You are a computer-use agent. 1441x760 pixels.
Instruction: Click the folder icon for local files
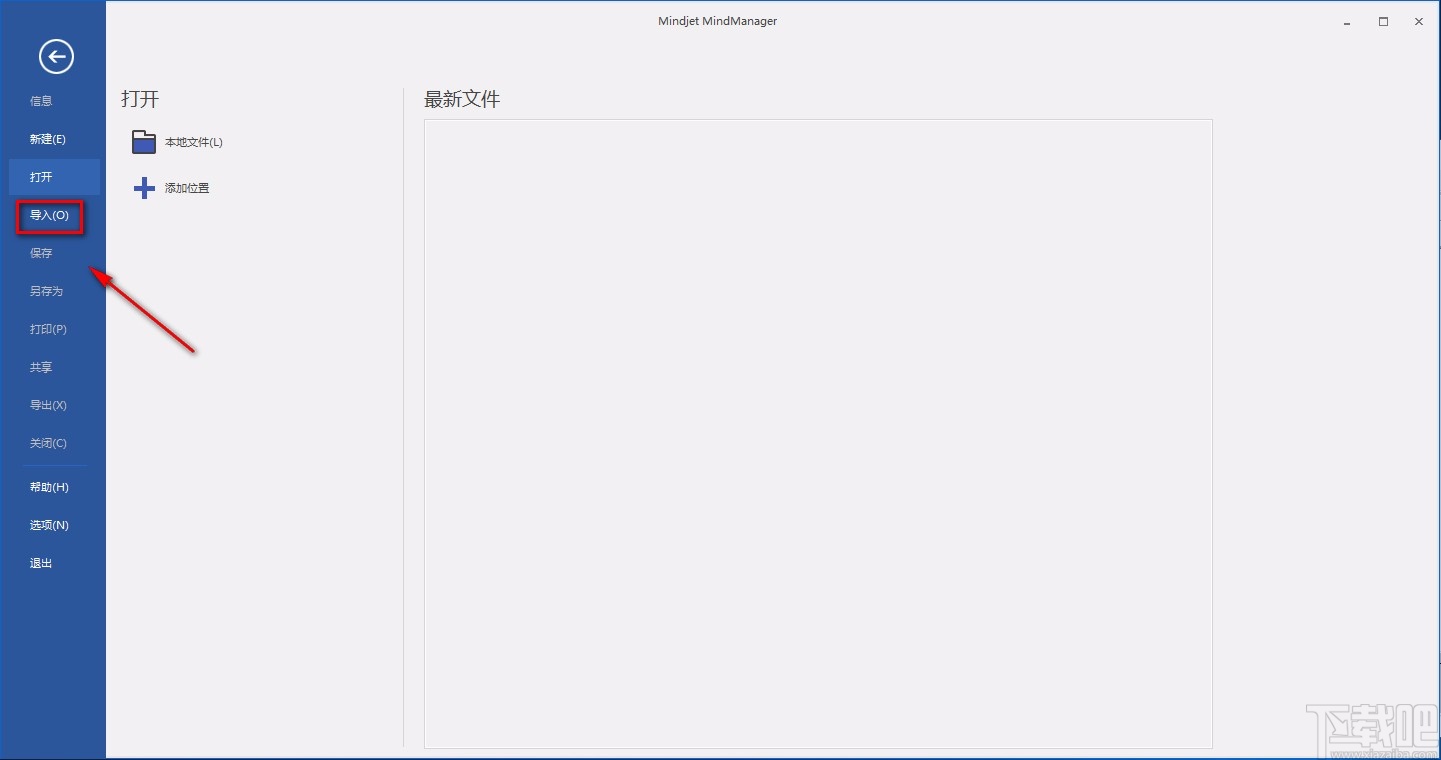point(144,142)
